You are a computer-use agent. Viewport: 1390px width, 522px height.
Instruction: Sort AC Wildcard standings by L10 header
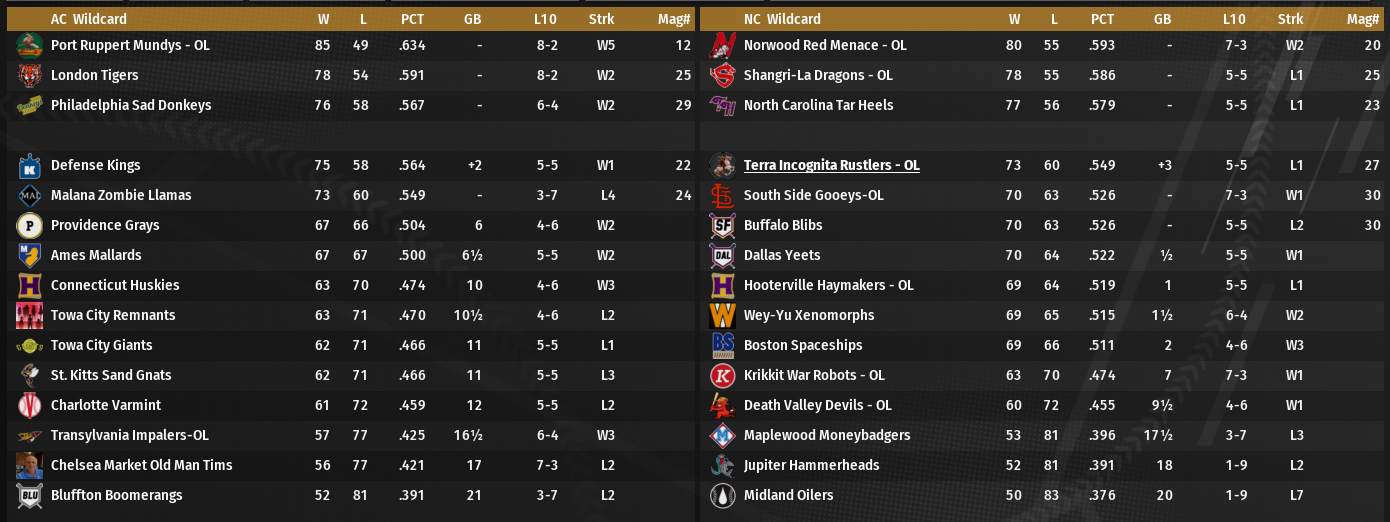546,19
